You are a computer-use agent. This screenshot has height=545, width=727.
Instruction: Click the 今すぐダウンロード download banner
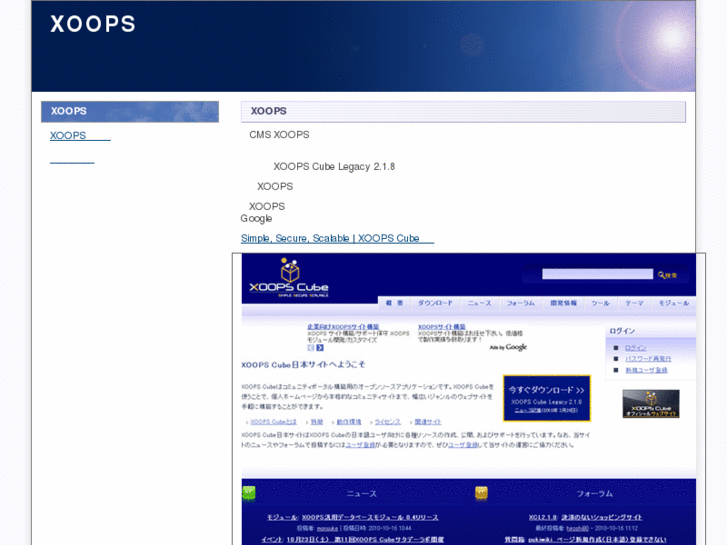click(547, 398)
